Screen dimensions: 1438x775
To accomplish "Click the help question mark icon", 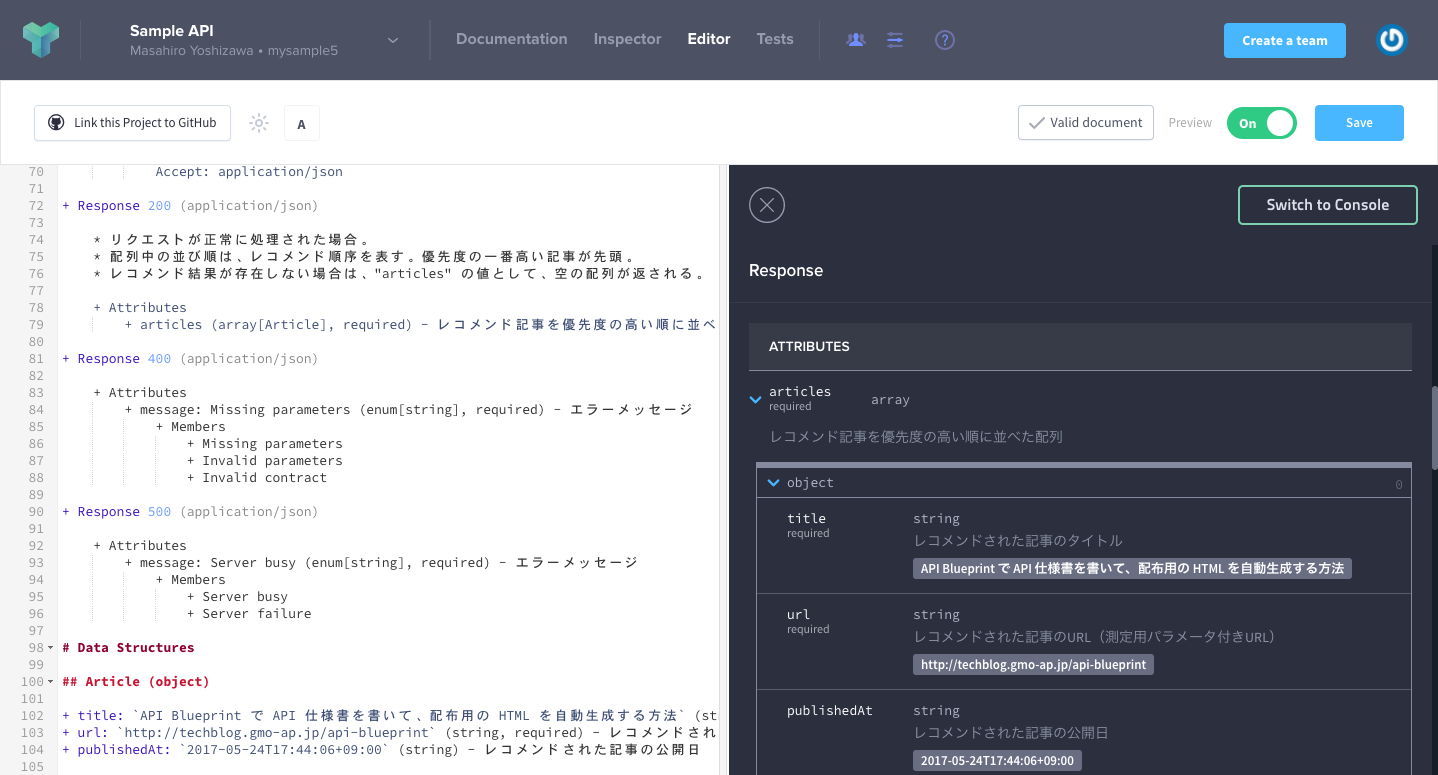I will point(944,40).
